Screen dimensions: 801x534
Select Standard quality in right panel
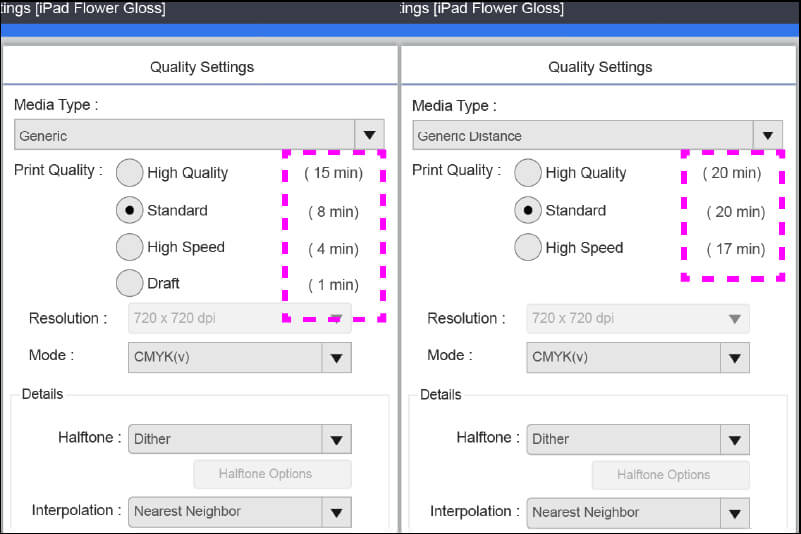tap(528, 211)
